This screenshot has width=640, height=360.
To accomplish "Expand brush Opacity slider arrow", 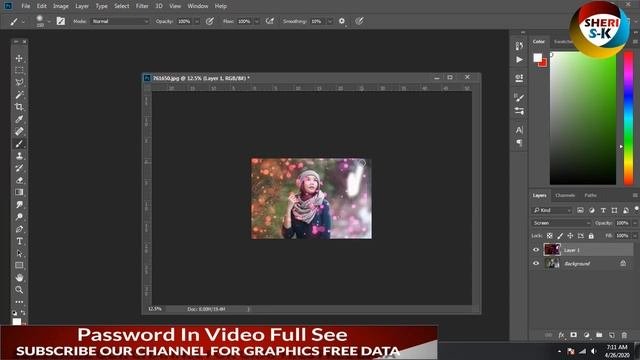I will pyautogui.click(x=196, y=21).
